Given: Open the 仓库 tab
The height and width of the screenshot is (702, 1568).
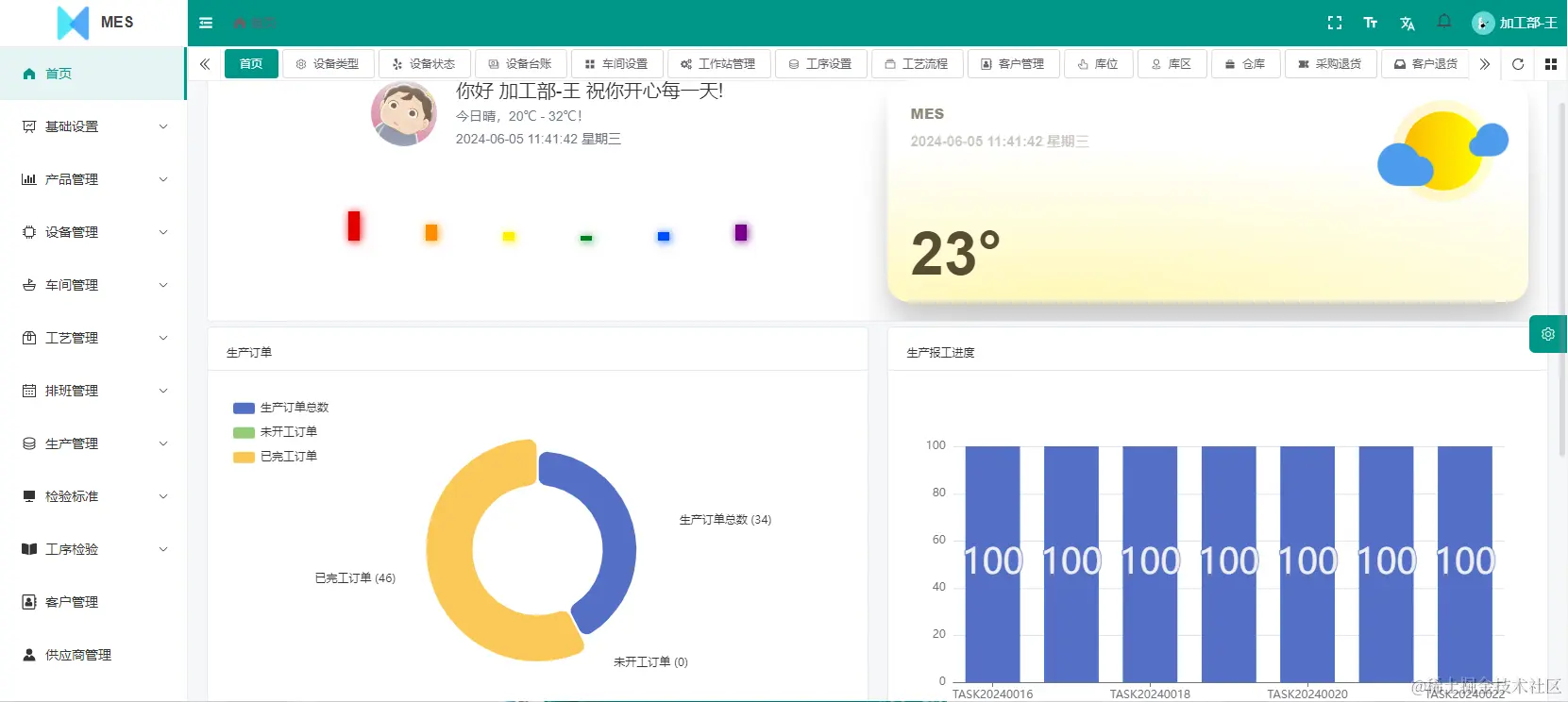Looking at the screenshot, I should click(1245, 64).
